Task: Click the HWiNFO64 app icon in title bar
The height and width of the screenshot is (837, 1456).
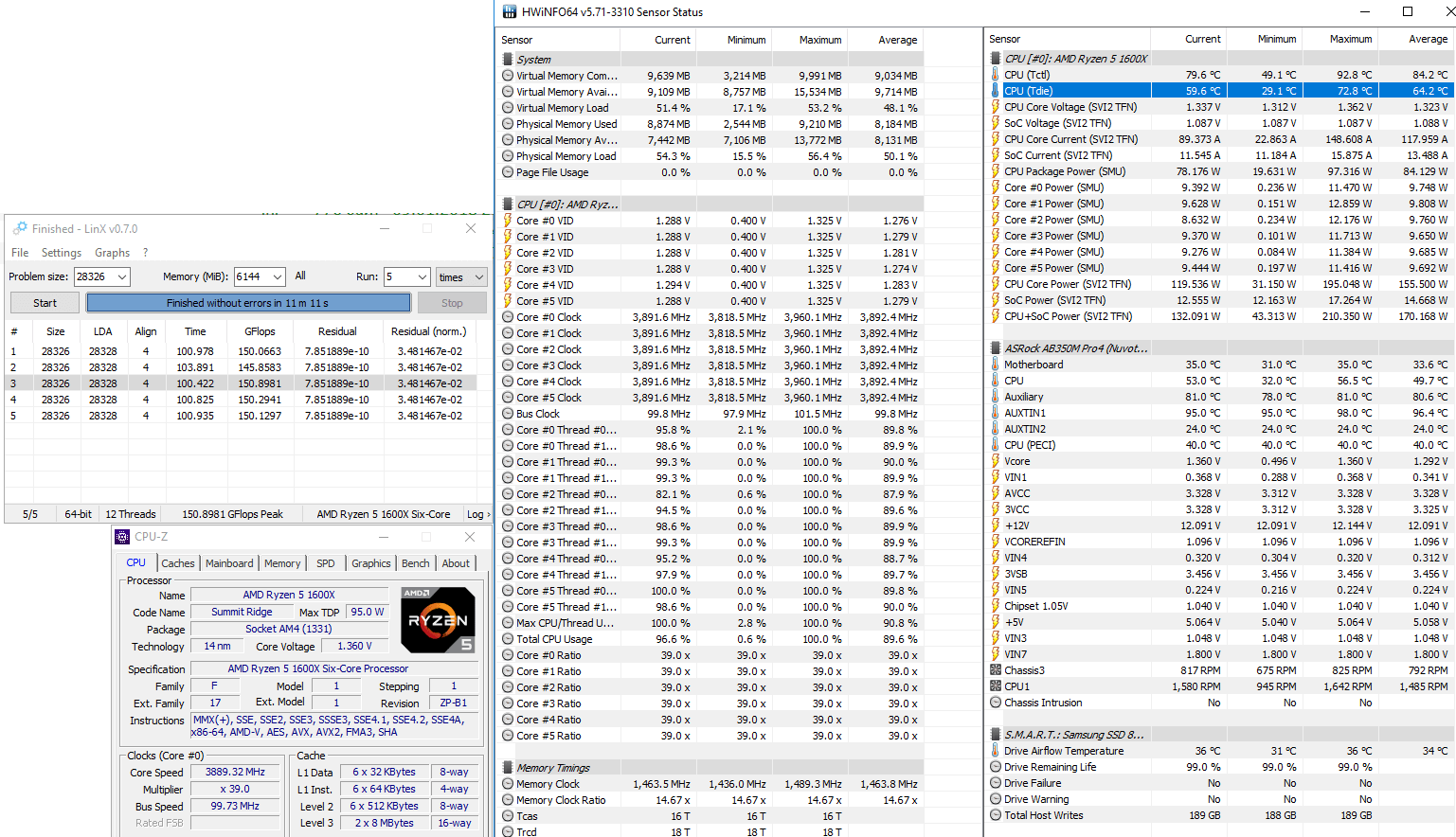Action: (x=510, y=12)
